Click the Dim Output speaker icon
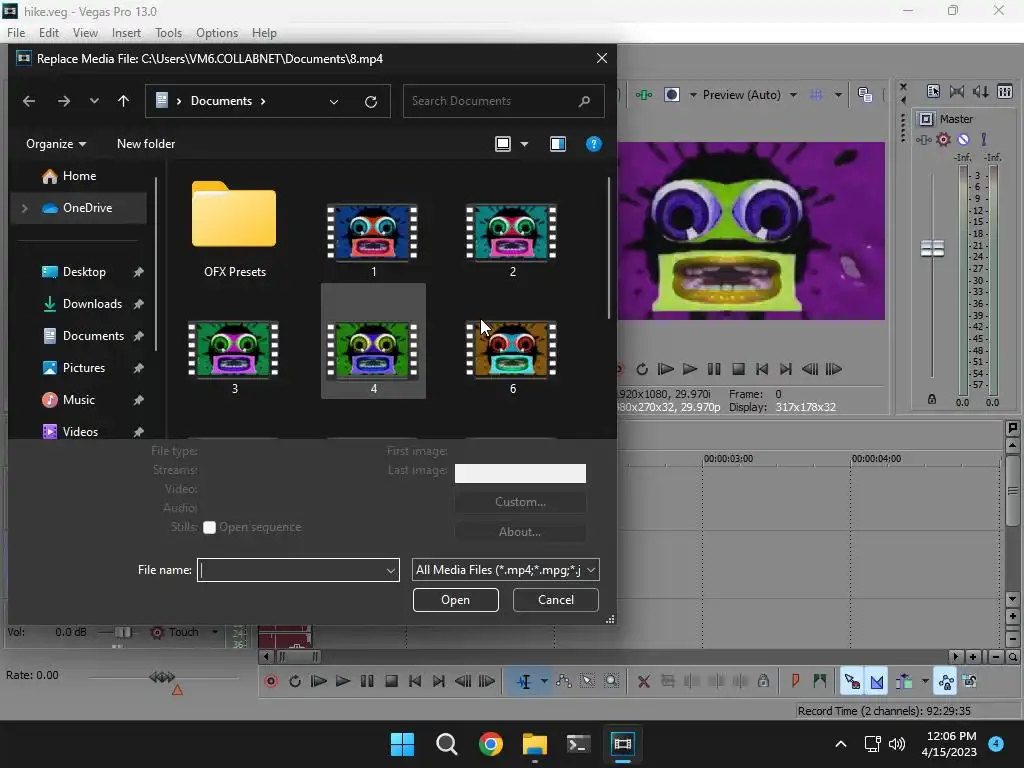1024x768 pixels. 981,91
